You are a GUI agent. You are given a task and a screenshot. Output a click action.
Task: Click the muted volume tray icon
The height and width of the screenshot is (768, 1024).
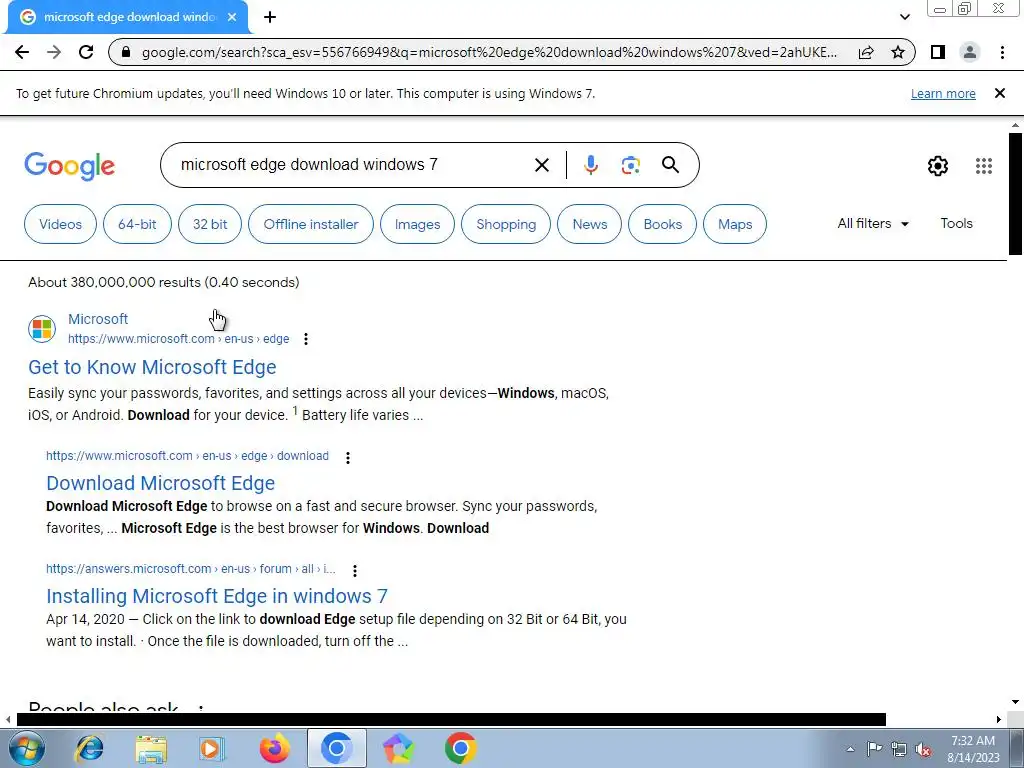[x=923, y=750]
